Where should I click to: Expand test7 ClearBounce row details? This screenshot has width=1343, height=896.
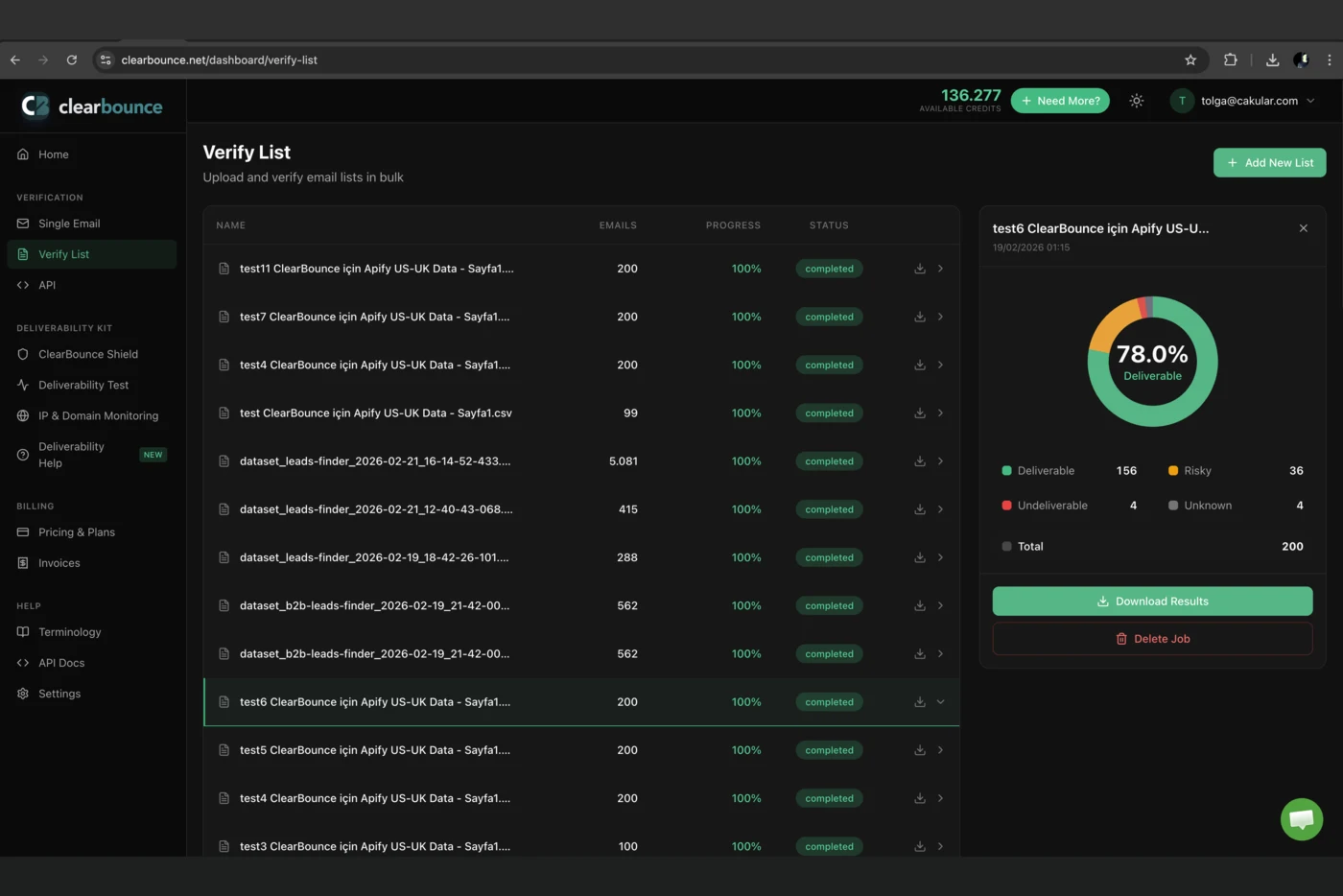tap(941, 317)
